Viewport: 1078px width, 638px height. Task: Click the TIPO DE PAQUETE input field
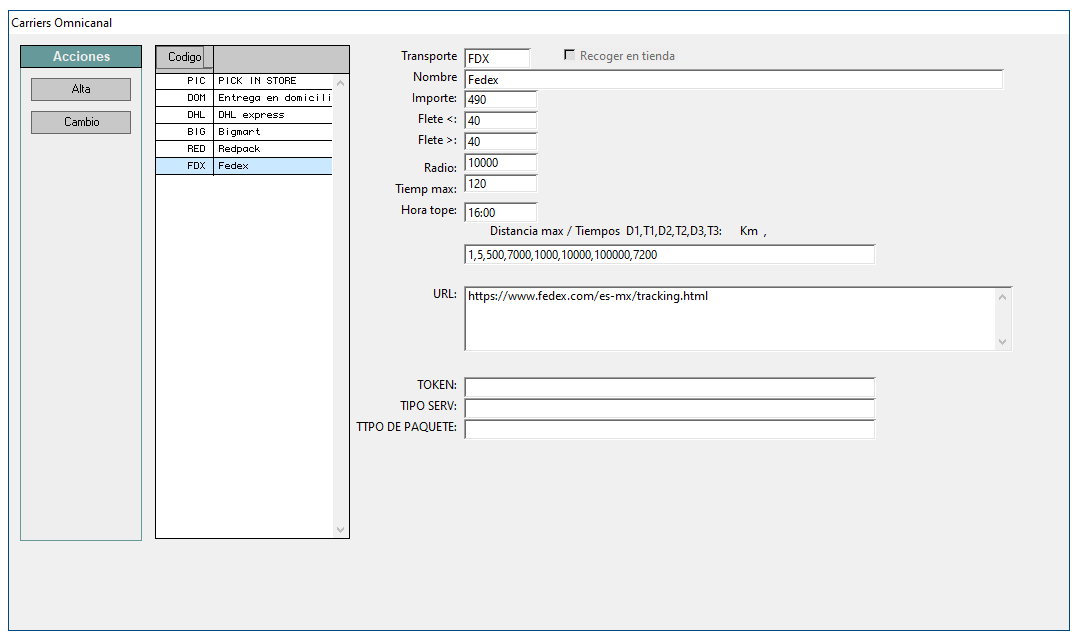click(x=670, y=430)
